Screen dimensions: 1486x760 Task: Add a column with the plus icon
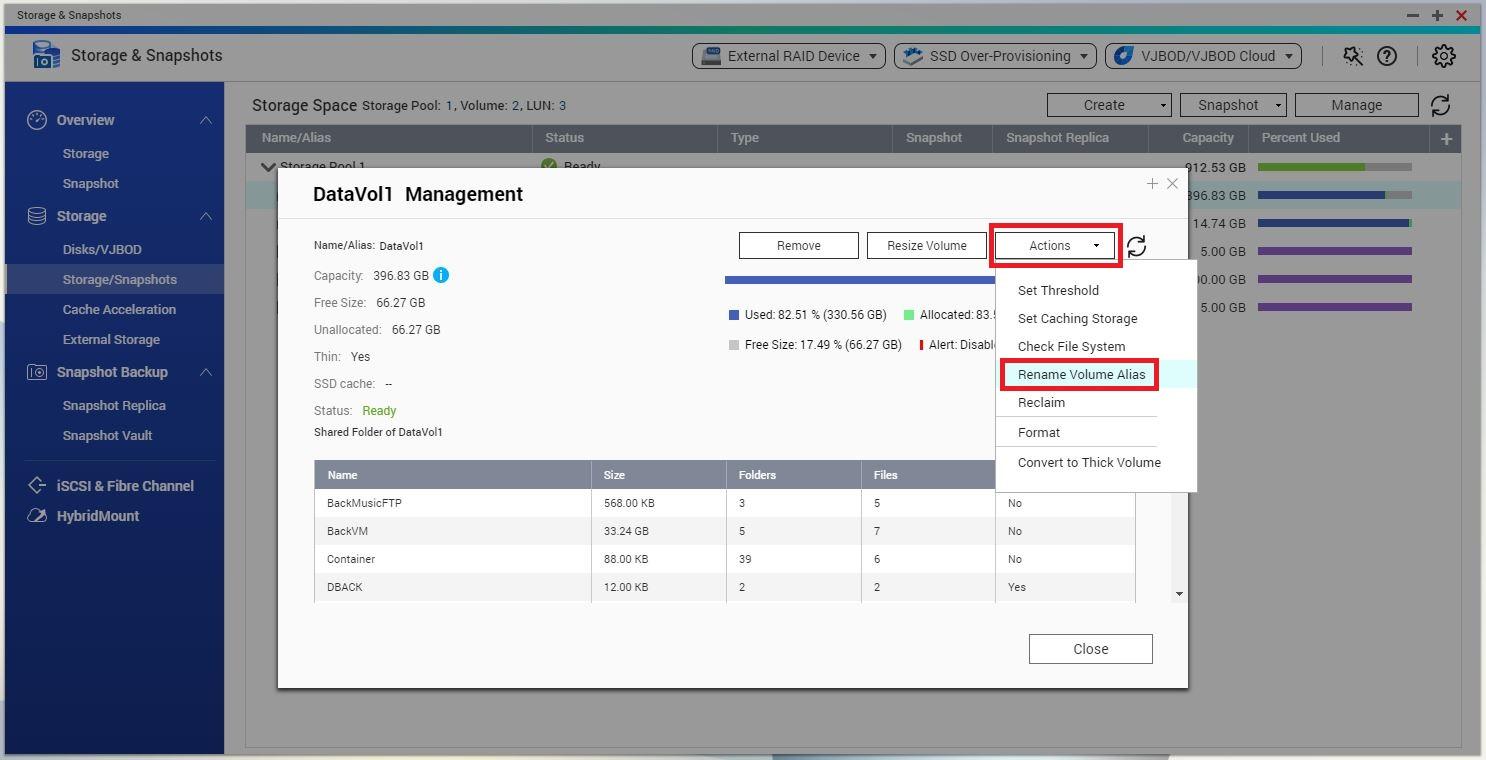tap(1446, 139)
